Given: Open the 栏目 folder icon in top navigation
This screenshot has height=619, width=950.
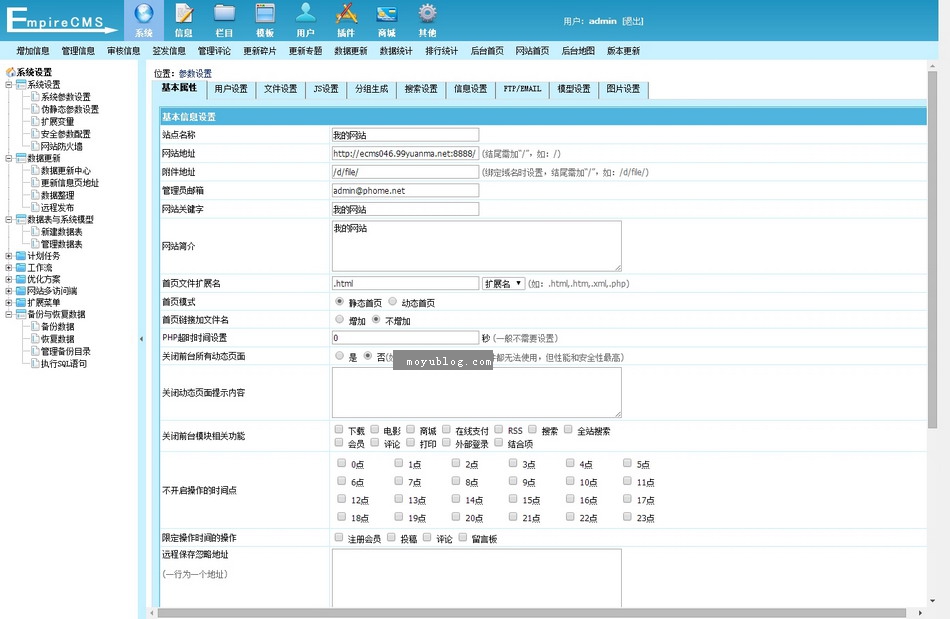Looking at the screenshot, I should point(224,13).
